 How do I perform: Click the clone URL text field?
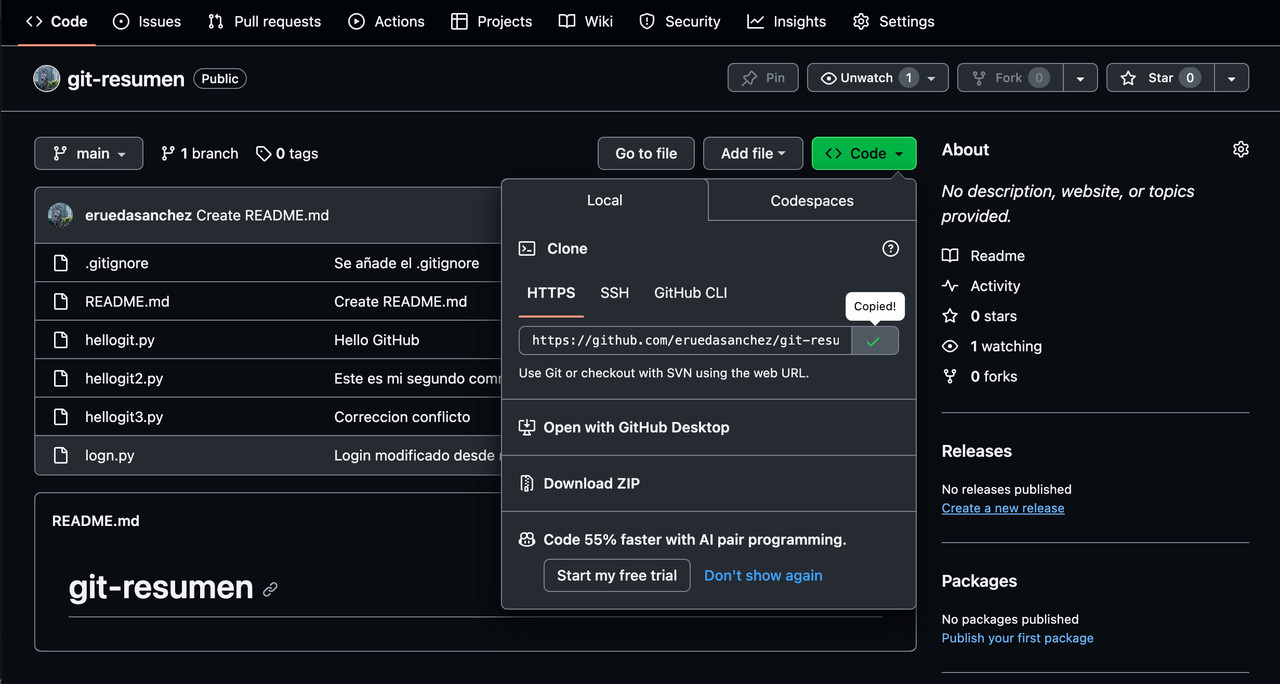click(685, 340)
